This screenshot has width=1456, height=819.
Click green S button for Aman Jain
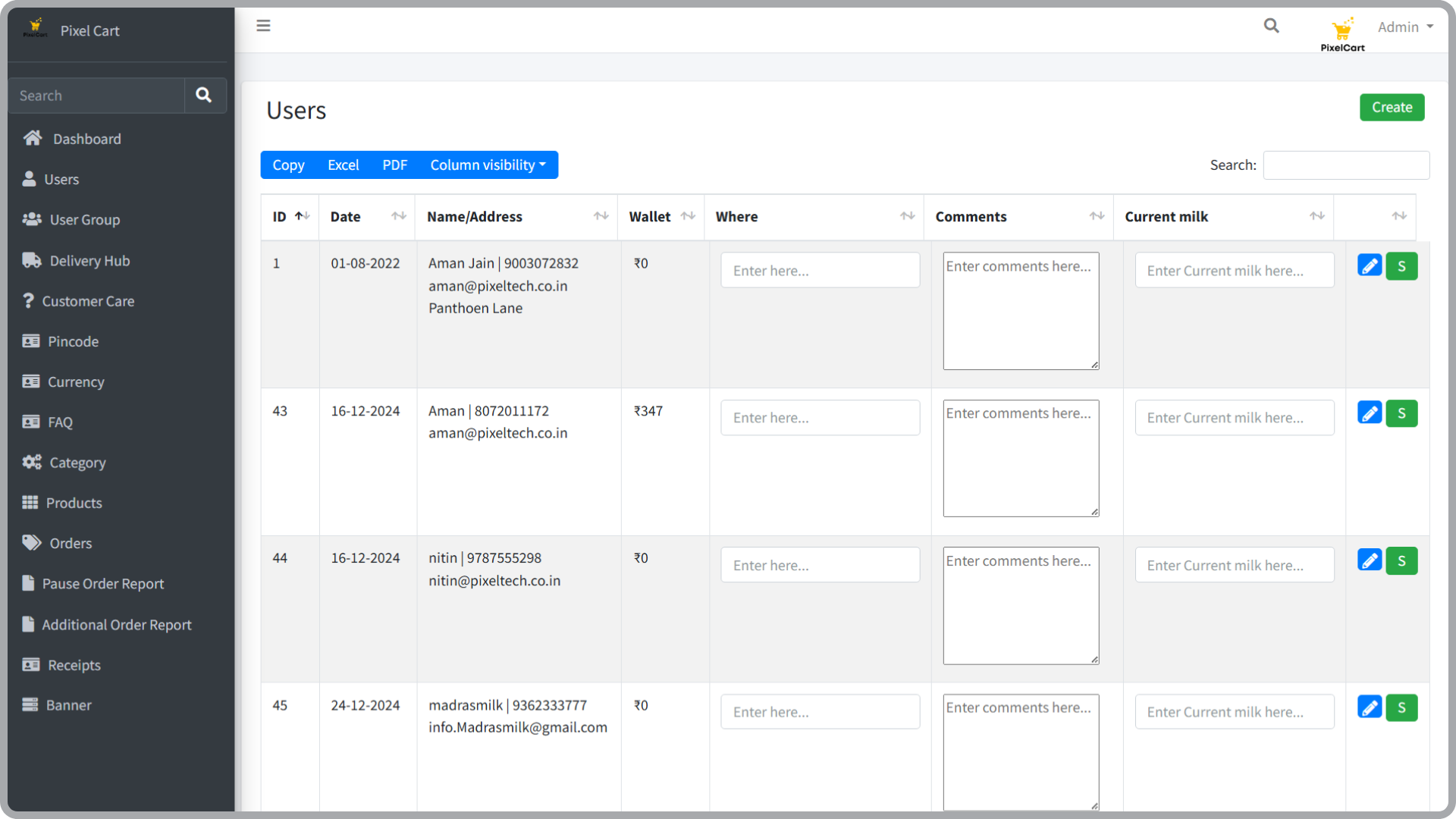tap(1401, 266)
